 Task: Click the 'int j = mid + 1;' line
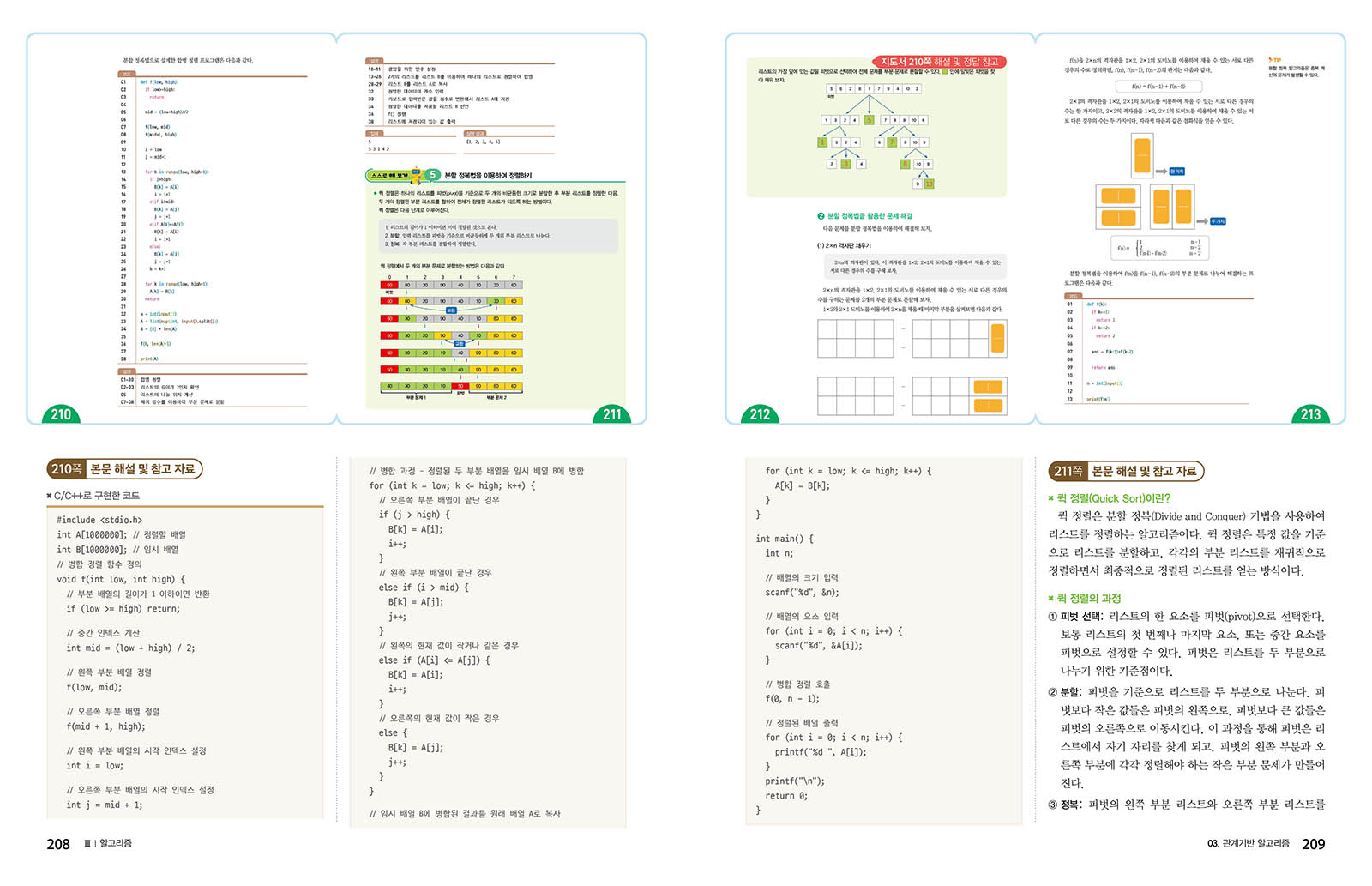point(105,805)
